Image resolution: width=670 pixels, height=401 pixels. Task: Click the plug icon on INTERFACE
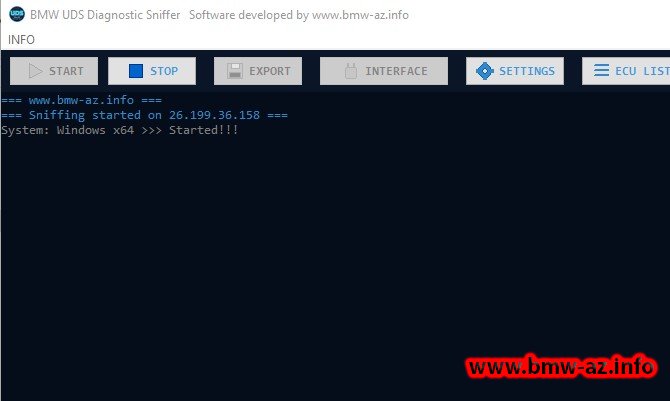click(349, 71)
